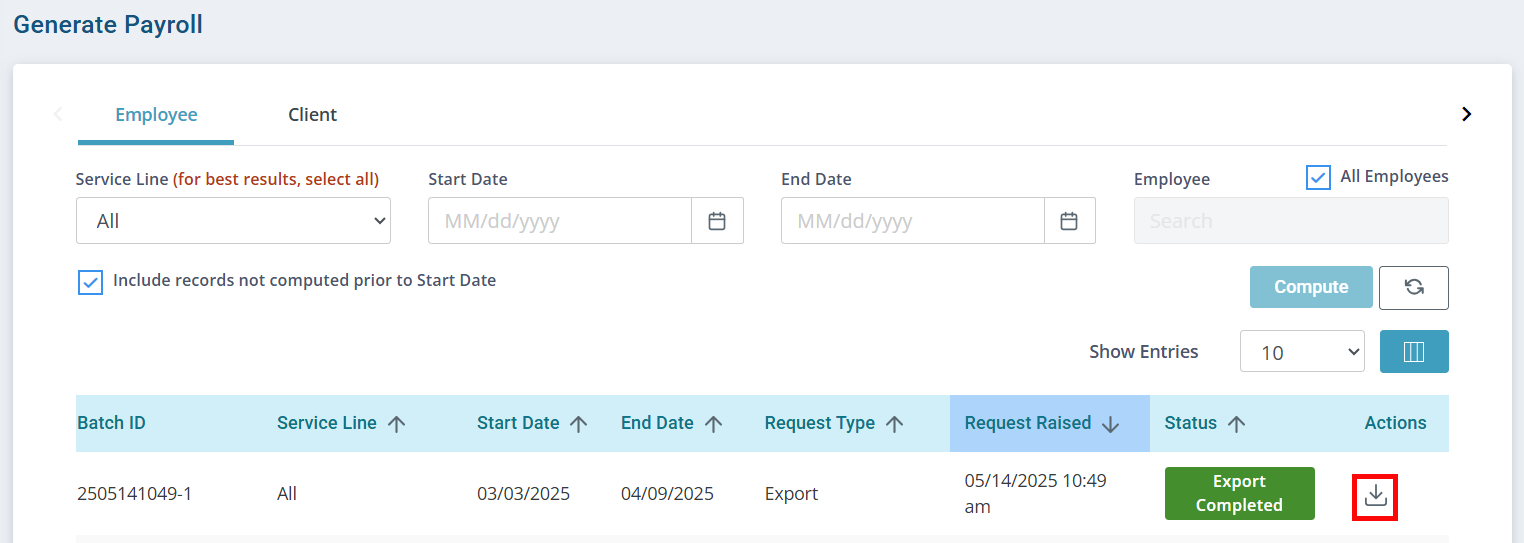
Task: Open the column chooser icon button
Action: point(1414,352)
